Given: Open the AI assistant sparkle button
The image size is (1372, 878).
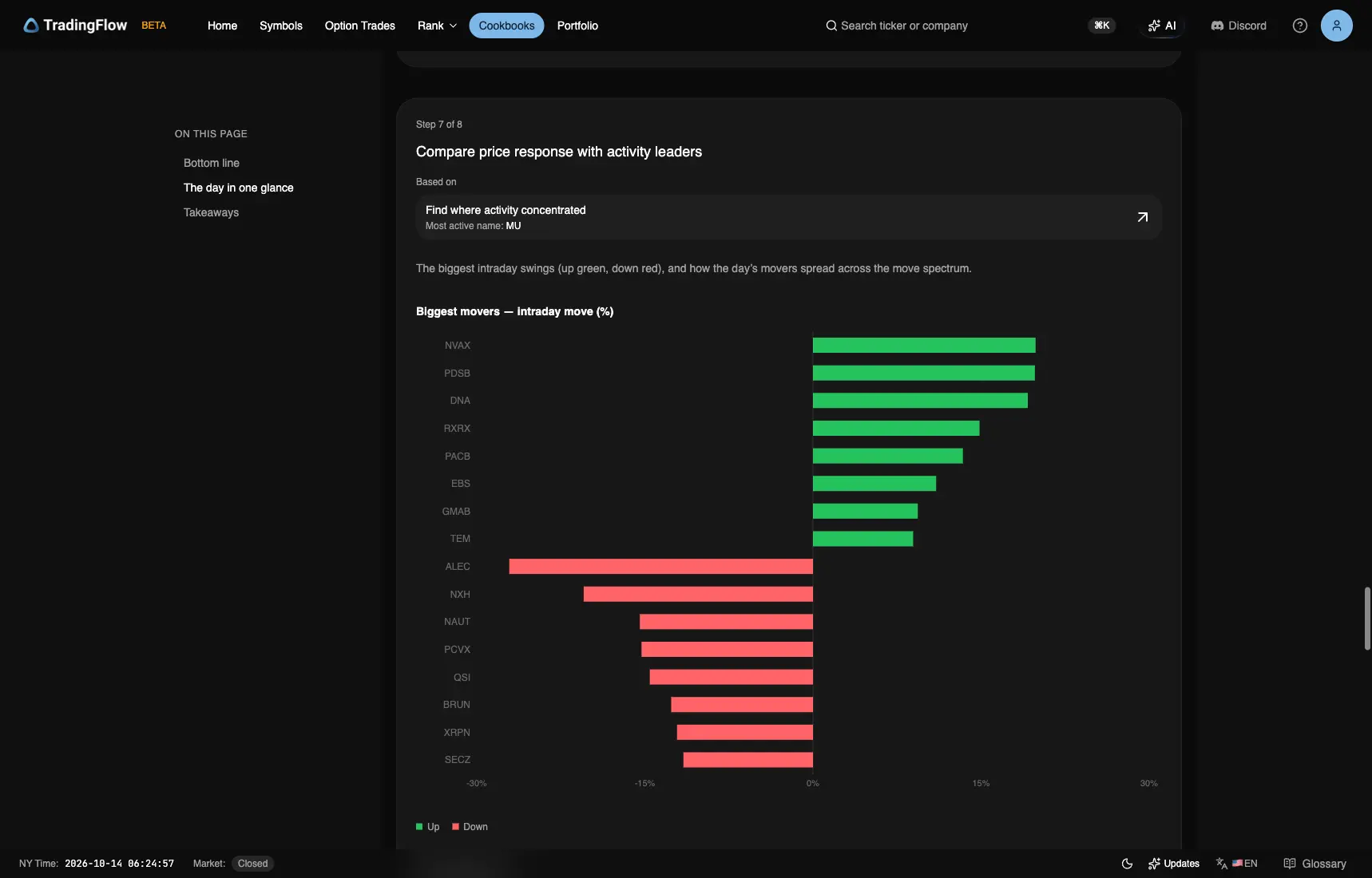Looking at the screenshot, I should [1162, 26].
